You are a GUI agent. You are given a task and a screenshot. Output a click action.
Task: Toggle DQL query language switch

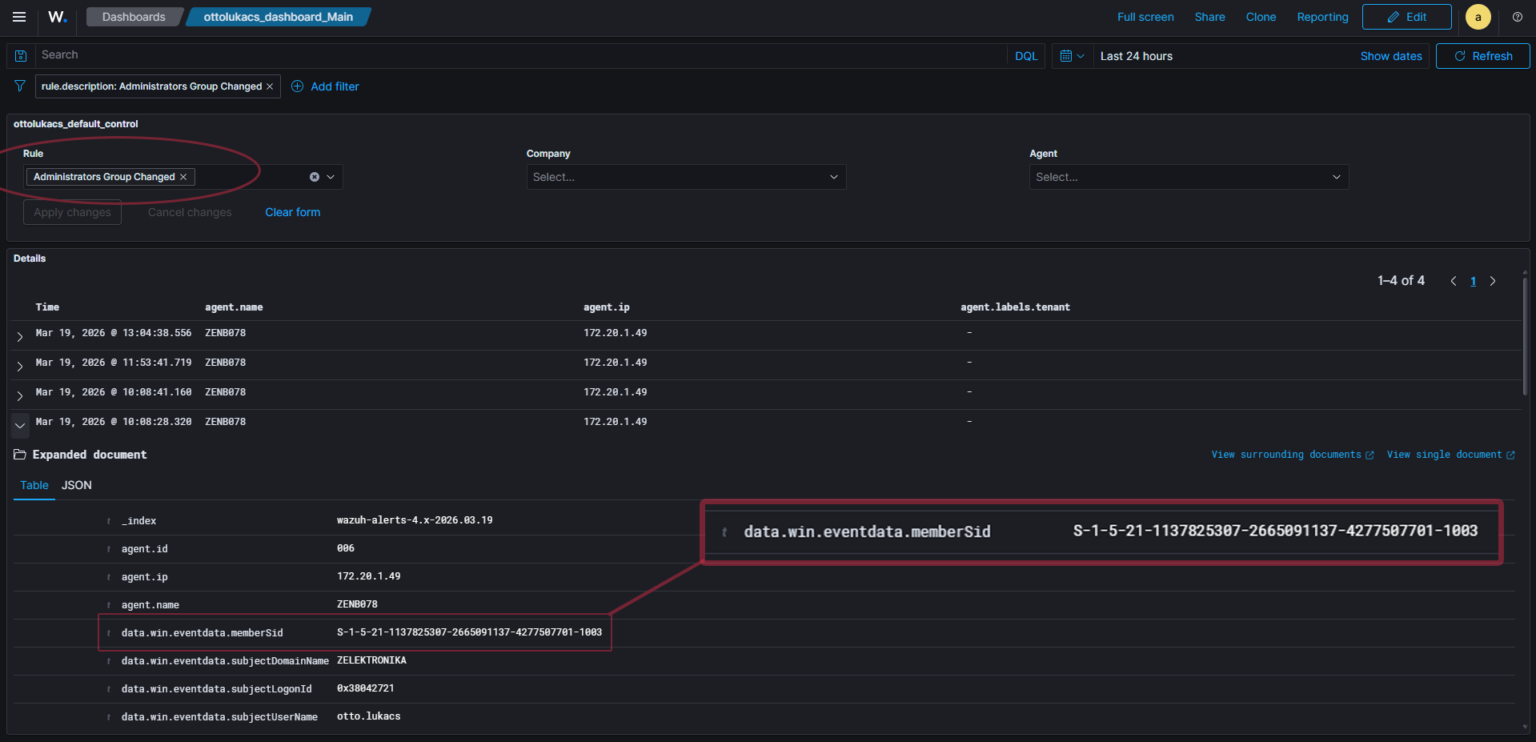1026,56
